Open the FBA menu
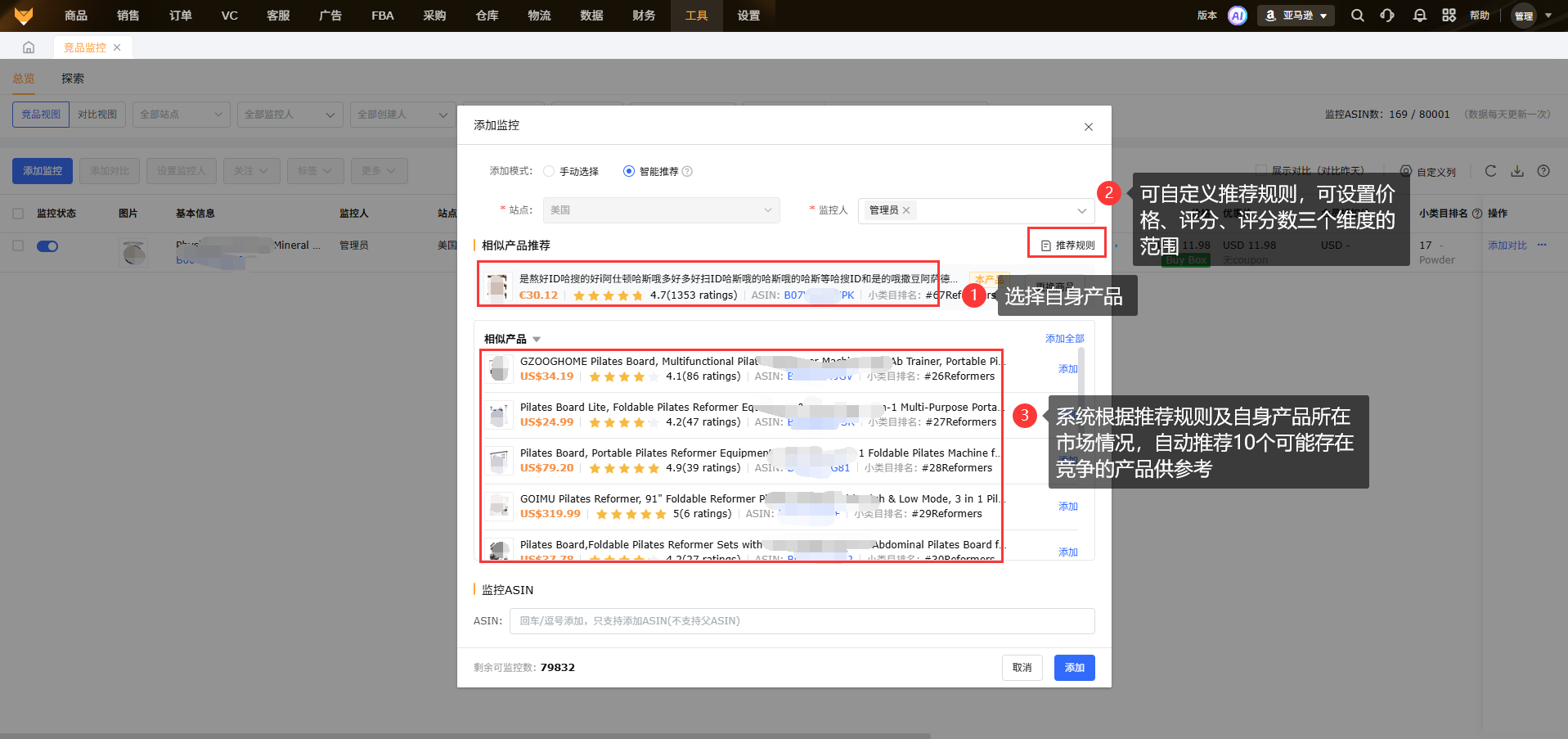The height and width of the screenshot is (739, 1568). tap(383, 16)
